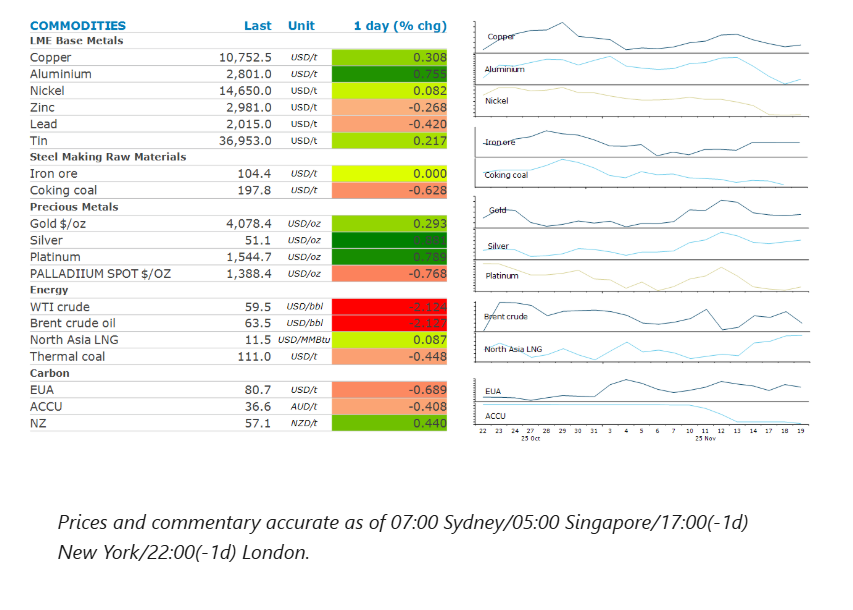Open the Platinum sparkline chart

642,276
